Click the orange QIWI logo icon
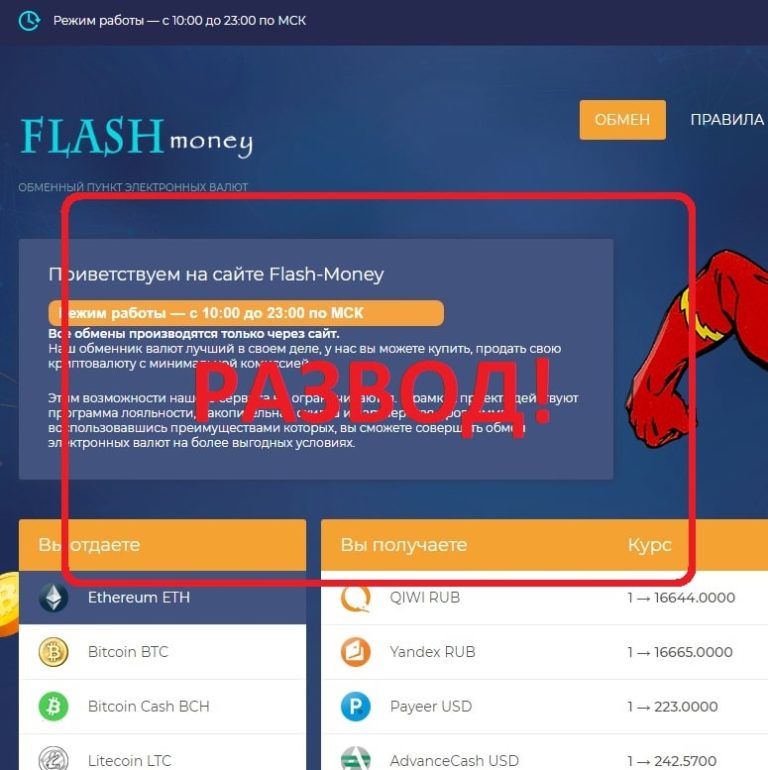 point(356,599)
